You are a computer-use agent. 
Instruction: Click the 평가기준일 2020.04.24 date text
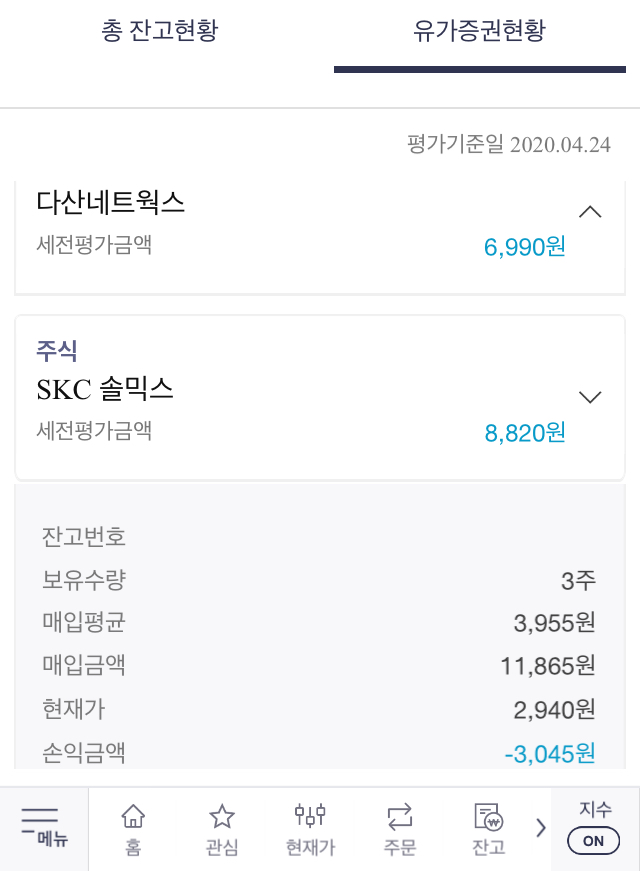509,144
